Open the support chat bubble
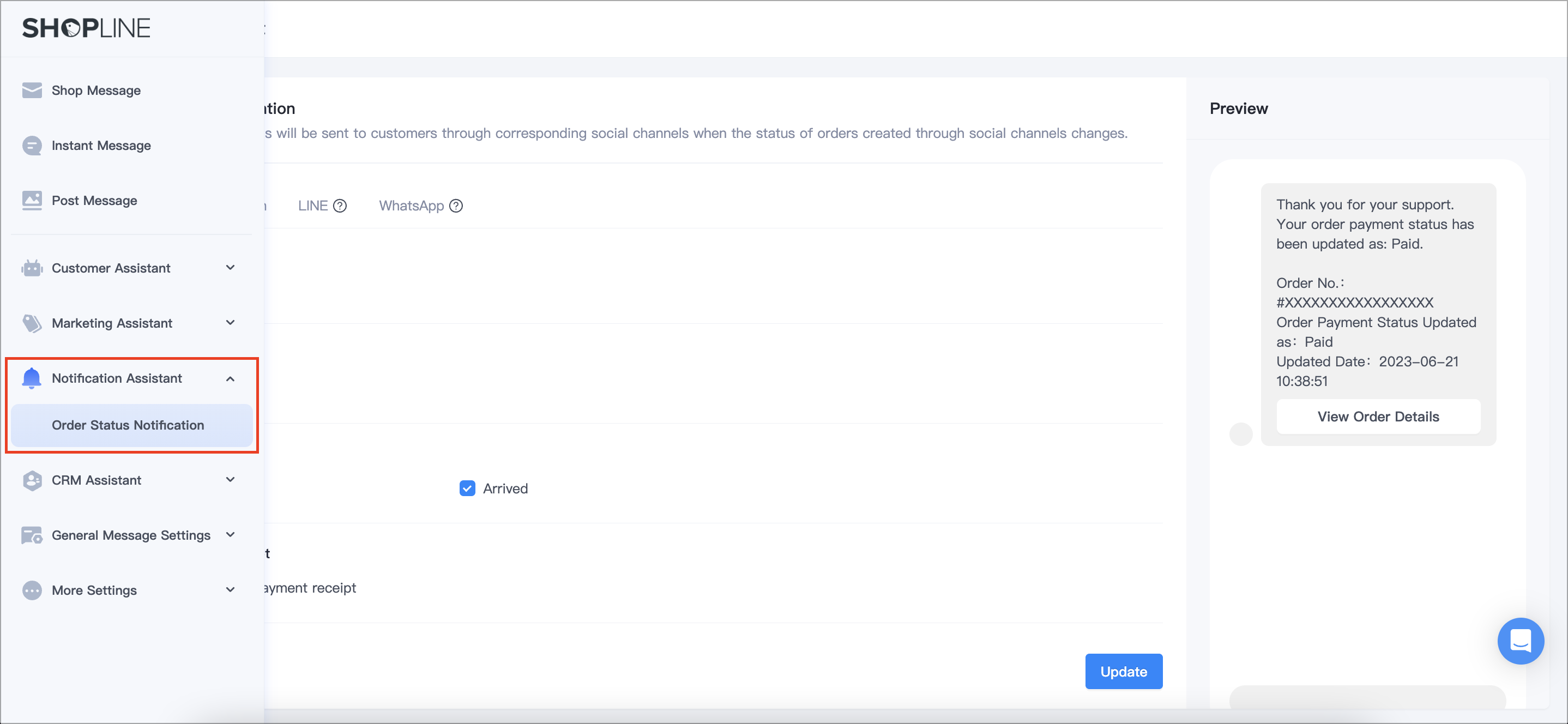This screenshot has height=724, width=1568. tap(1521, 641)
